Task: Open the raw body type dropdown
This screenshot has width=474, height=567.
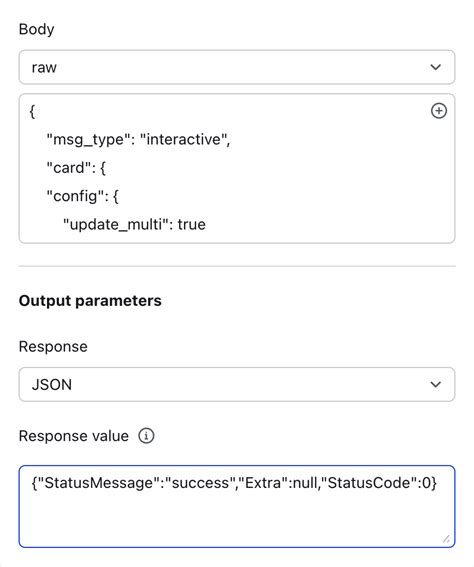Action: 237,67
